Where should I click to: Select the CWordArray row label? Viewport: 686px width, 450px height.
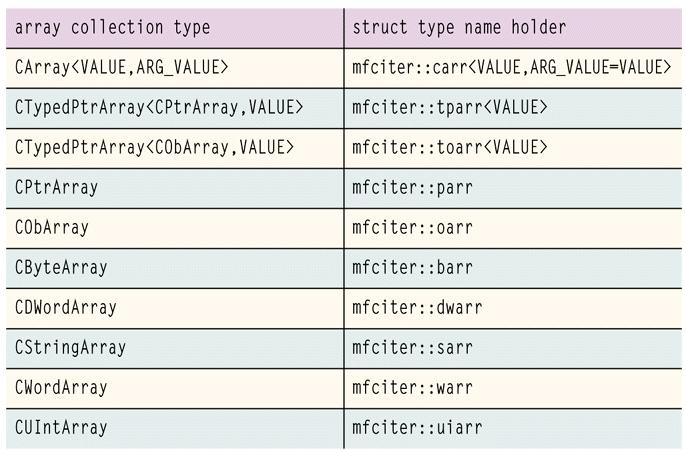click(x=61, y=387)
